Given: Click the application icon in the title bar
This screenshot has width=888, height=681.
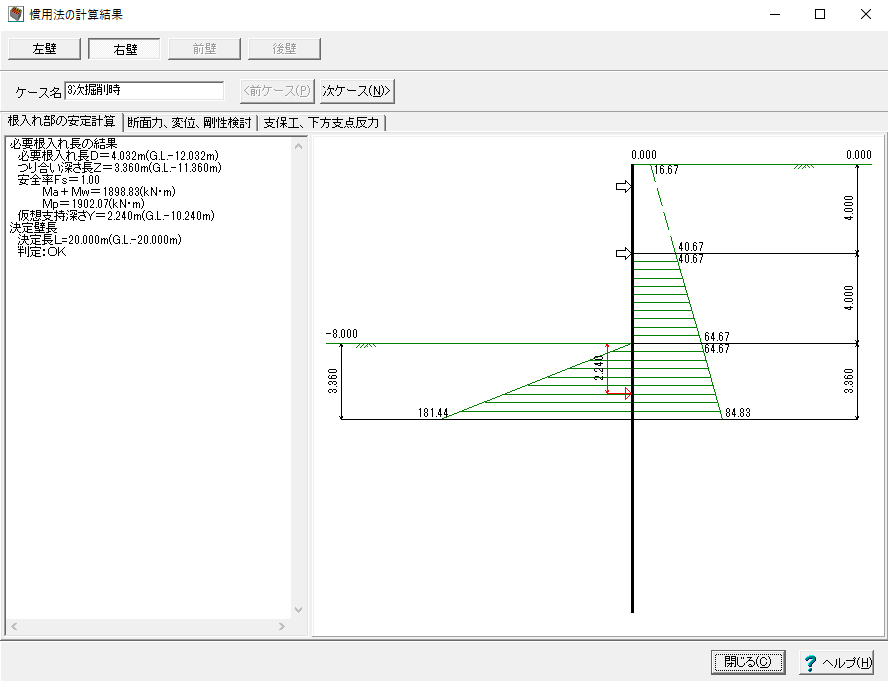Looking at the screenshot, I should click(14, 15).
